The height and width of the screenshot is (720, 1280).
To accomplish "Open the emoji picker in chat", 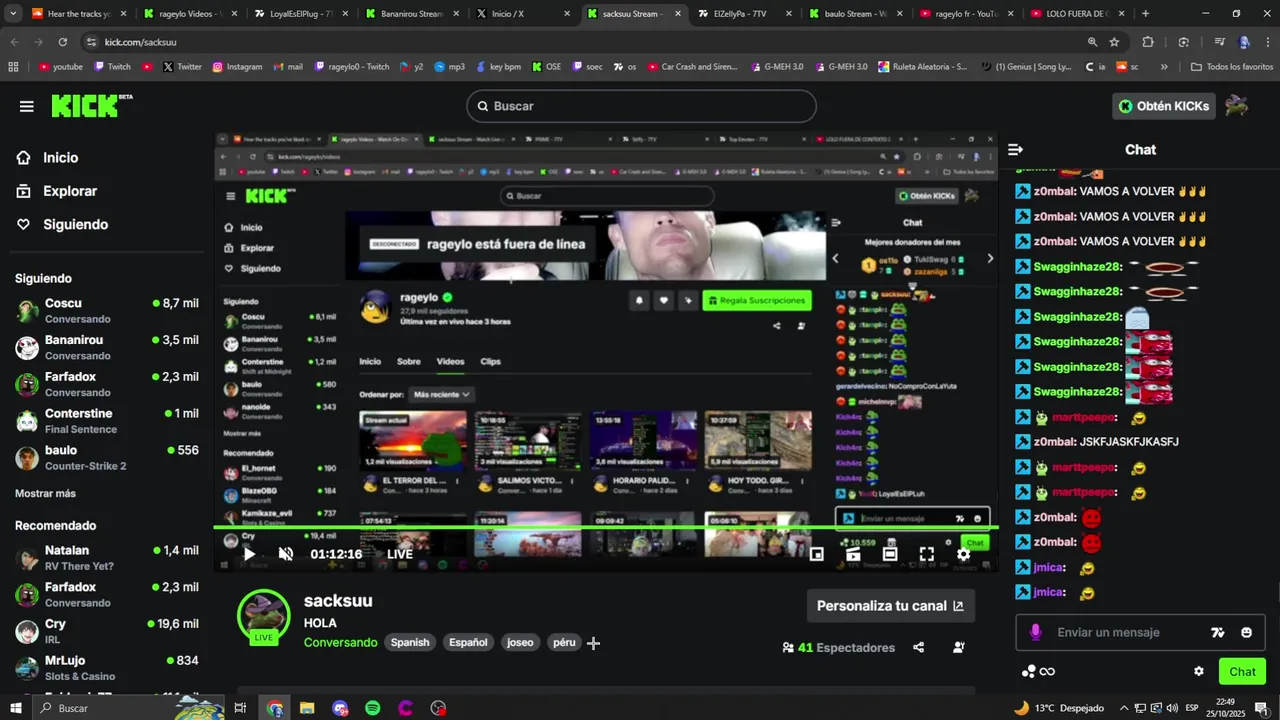I will tap(1246, 632).
